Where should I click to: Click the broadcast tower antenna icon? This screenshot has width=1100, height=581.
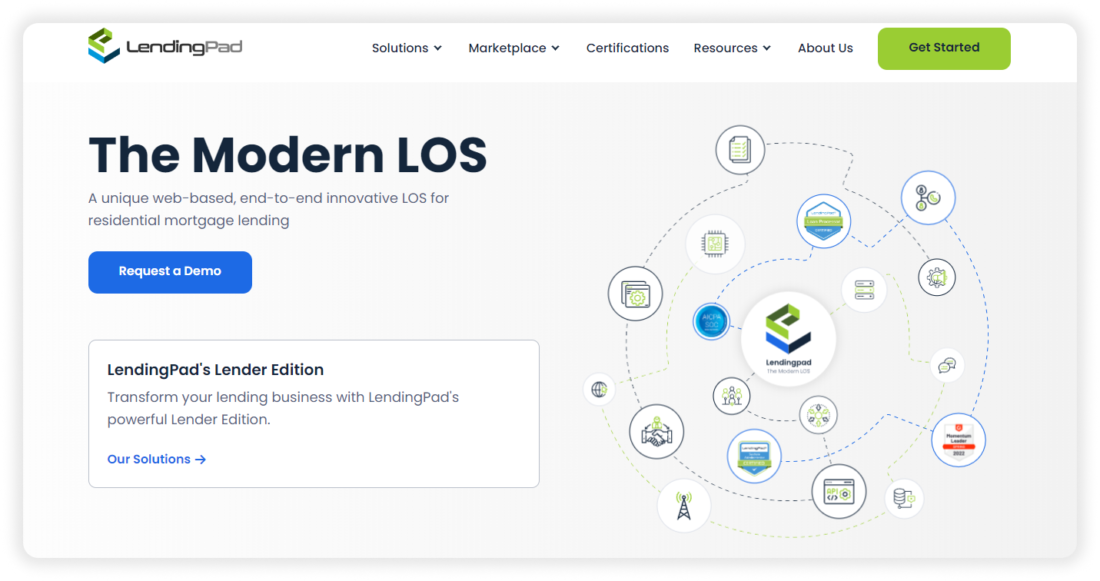[685, 507]
